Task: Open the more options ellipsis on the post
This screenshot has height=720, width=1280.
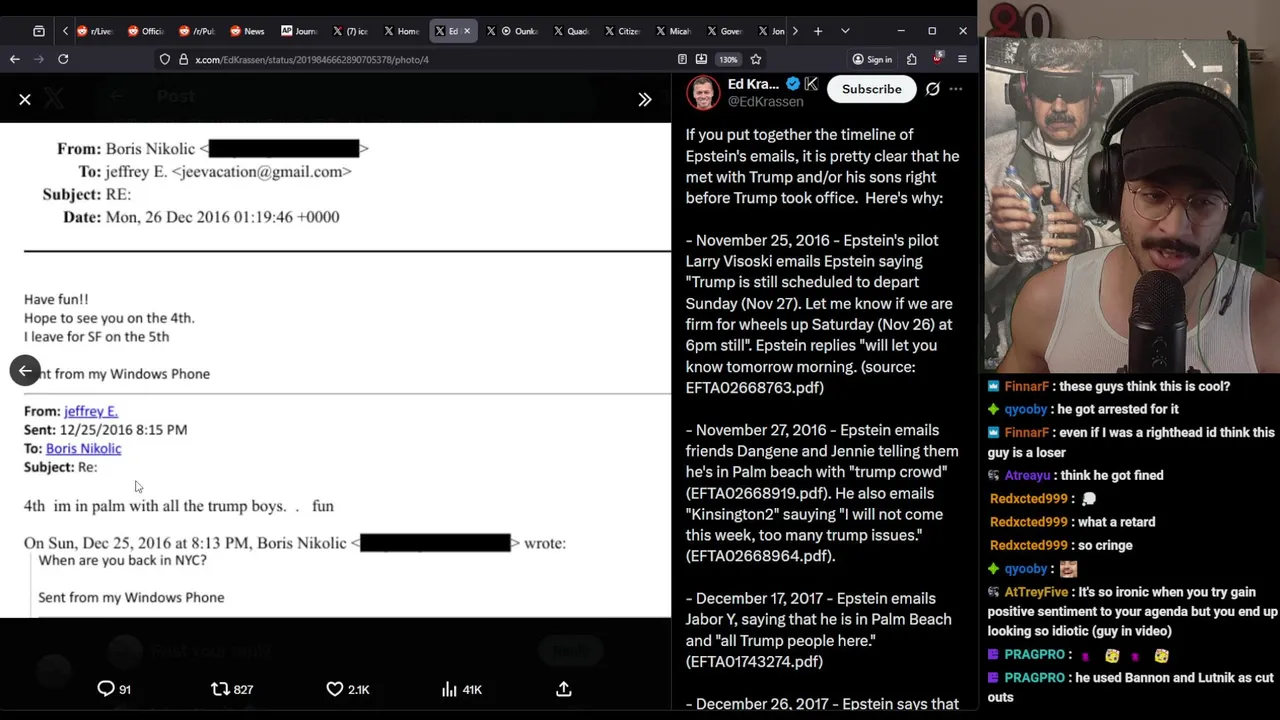Action: [956, 89]
